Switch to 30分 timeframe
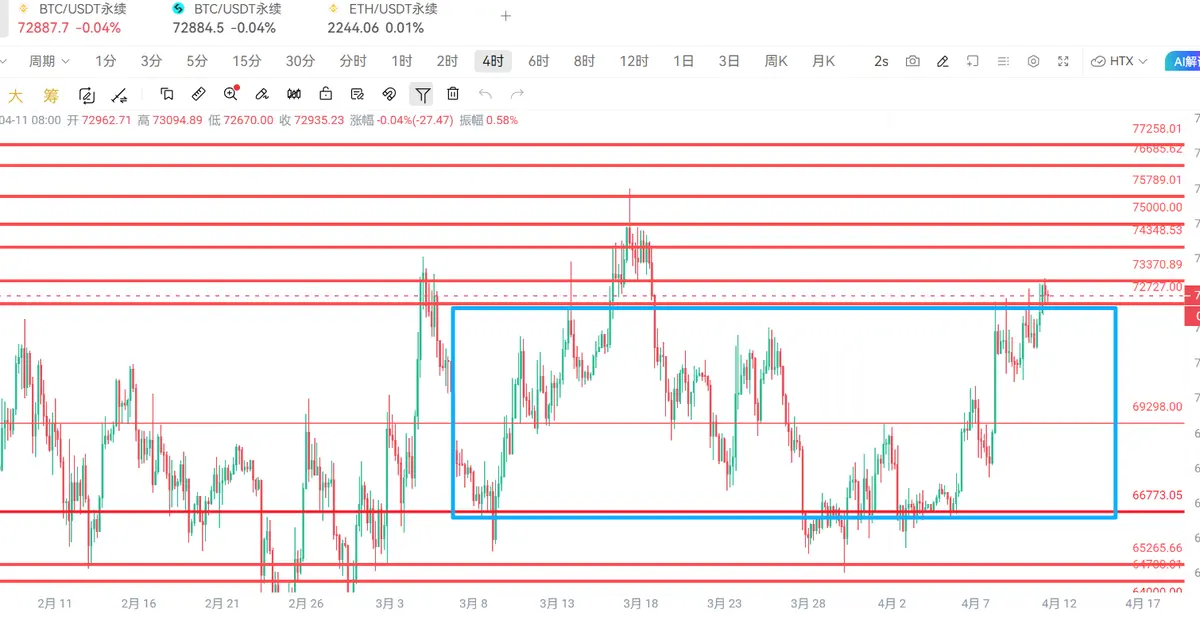The width and height of the screenshot is (1200, 617). click(300, 61)
